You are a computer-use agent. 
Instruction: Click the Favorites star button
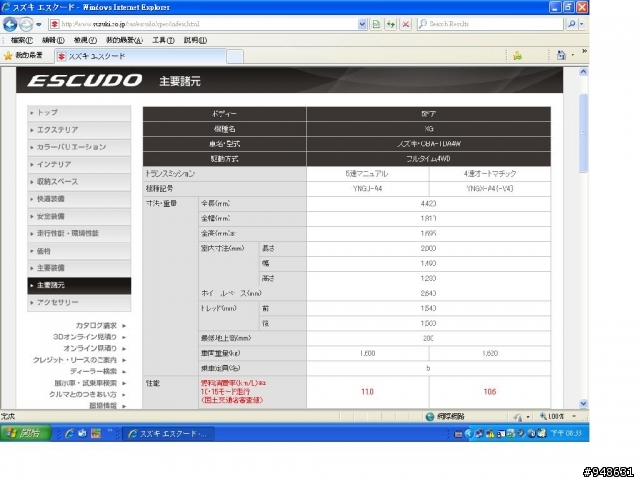pos(23,56)
